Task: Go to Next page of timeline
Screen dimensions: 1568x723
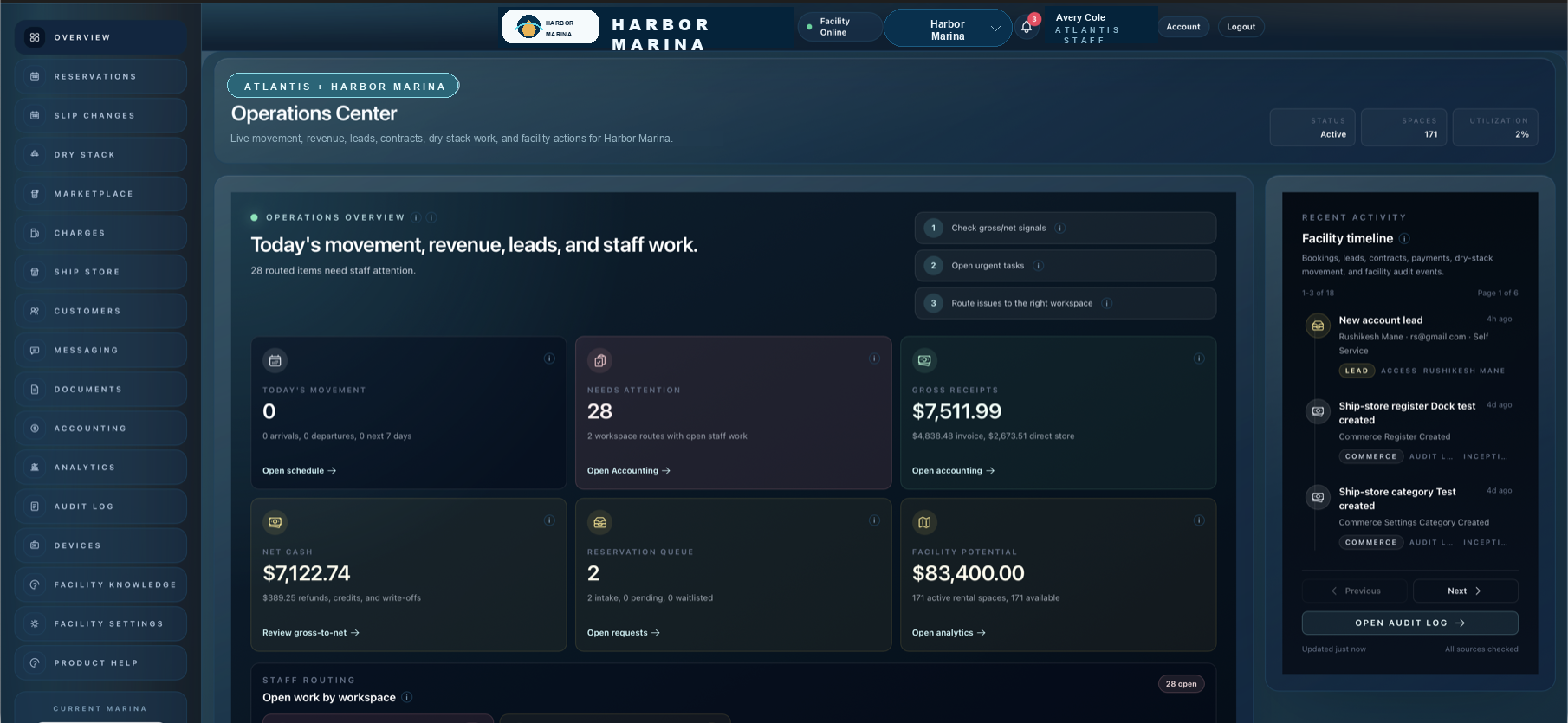Action: 1465,591
